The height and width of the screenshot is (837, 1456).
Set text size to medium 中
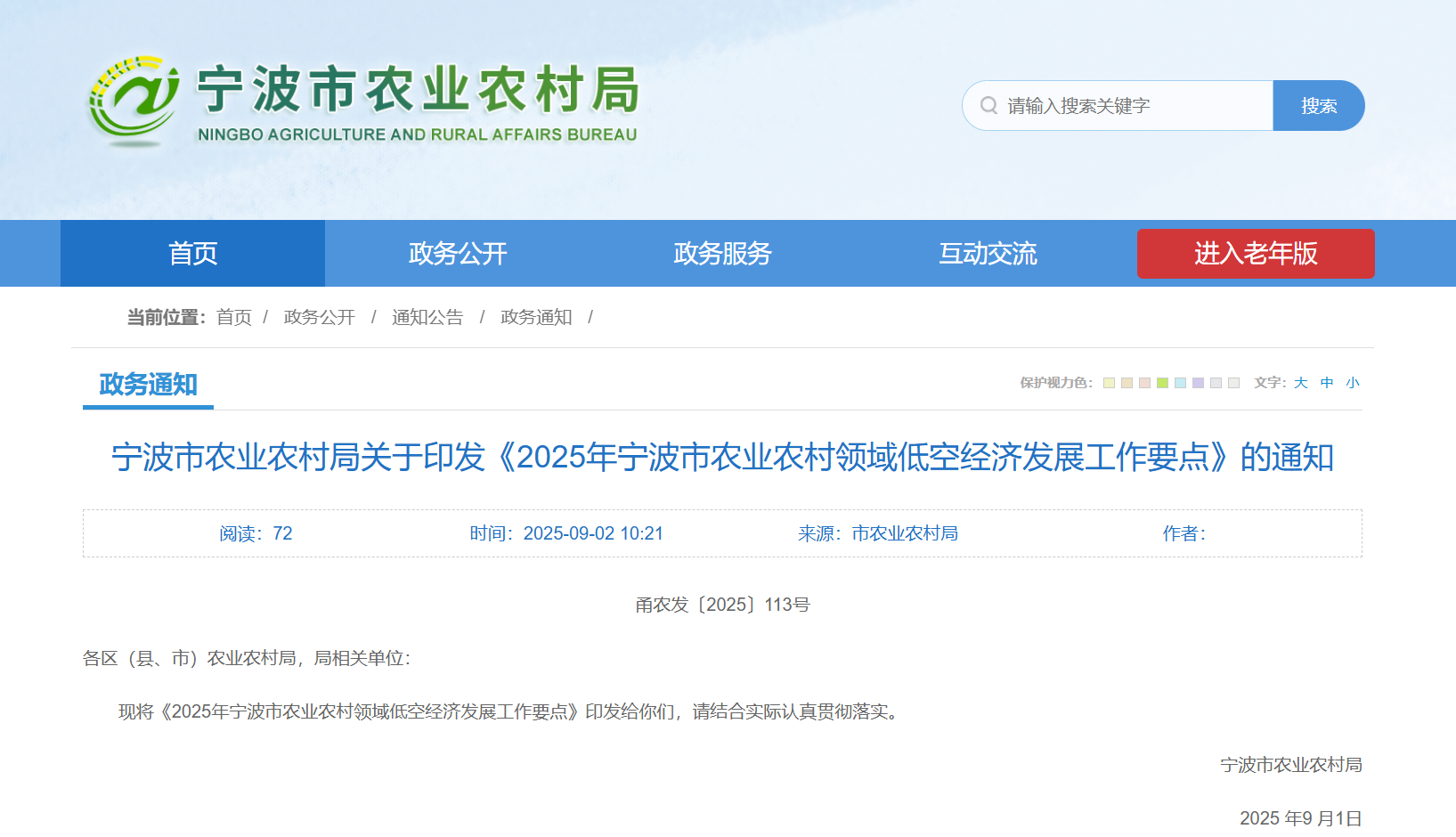tap(1327, 383)
